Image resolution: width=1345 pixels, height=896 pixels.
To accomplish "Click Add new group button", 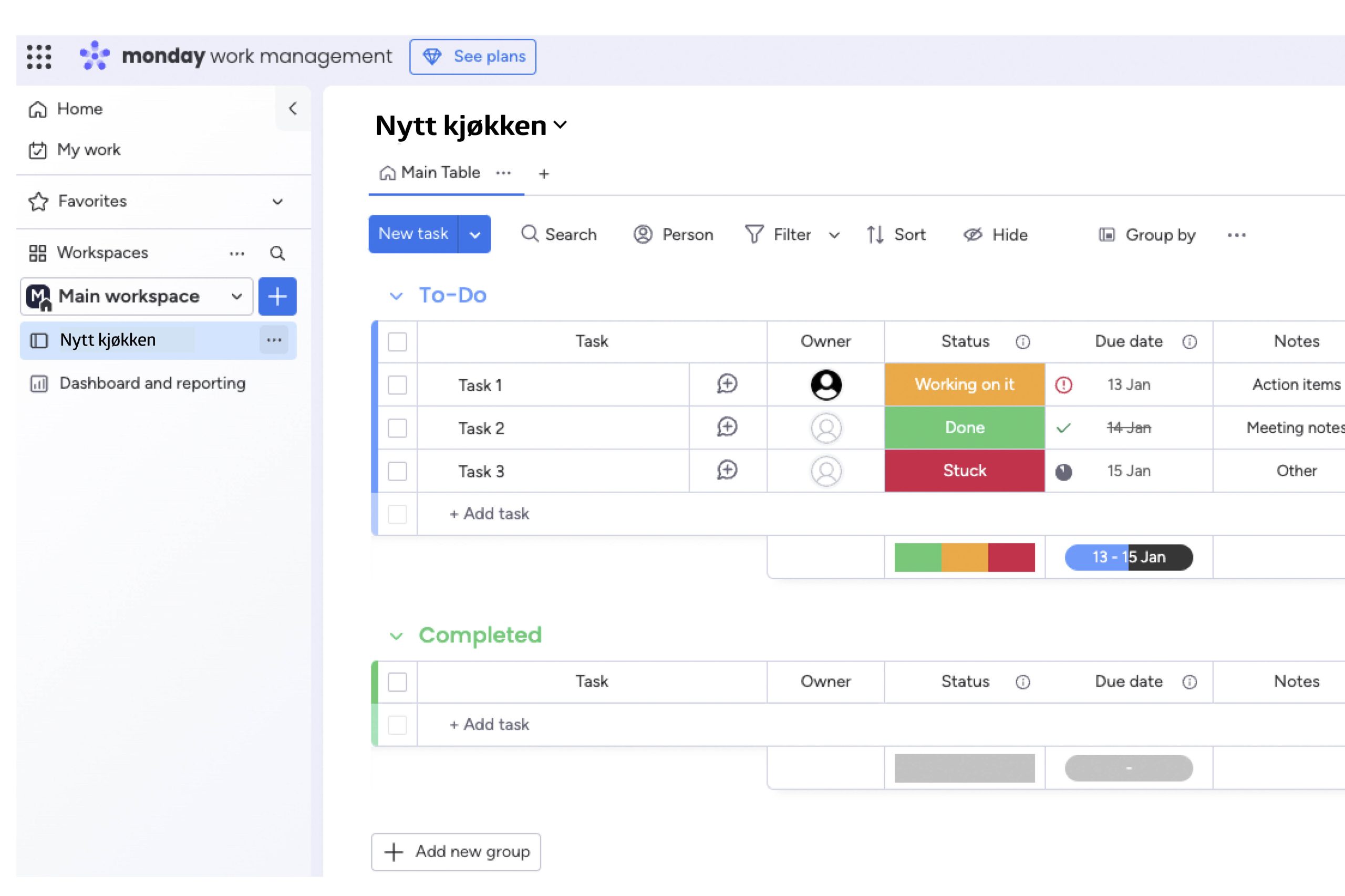I will [456, 852].
